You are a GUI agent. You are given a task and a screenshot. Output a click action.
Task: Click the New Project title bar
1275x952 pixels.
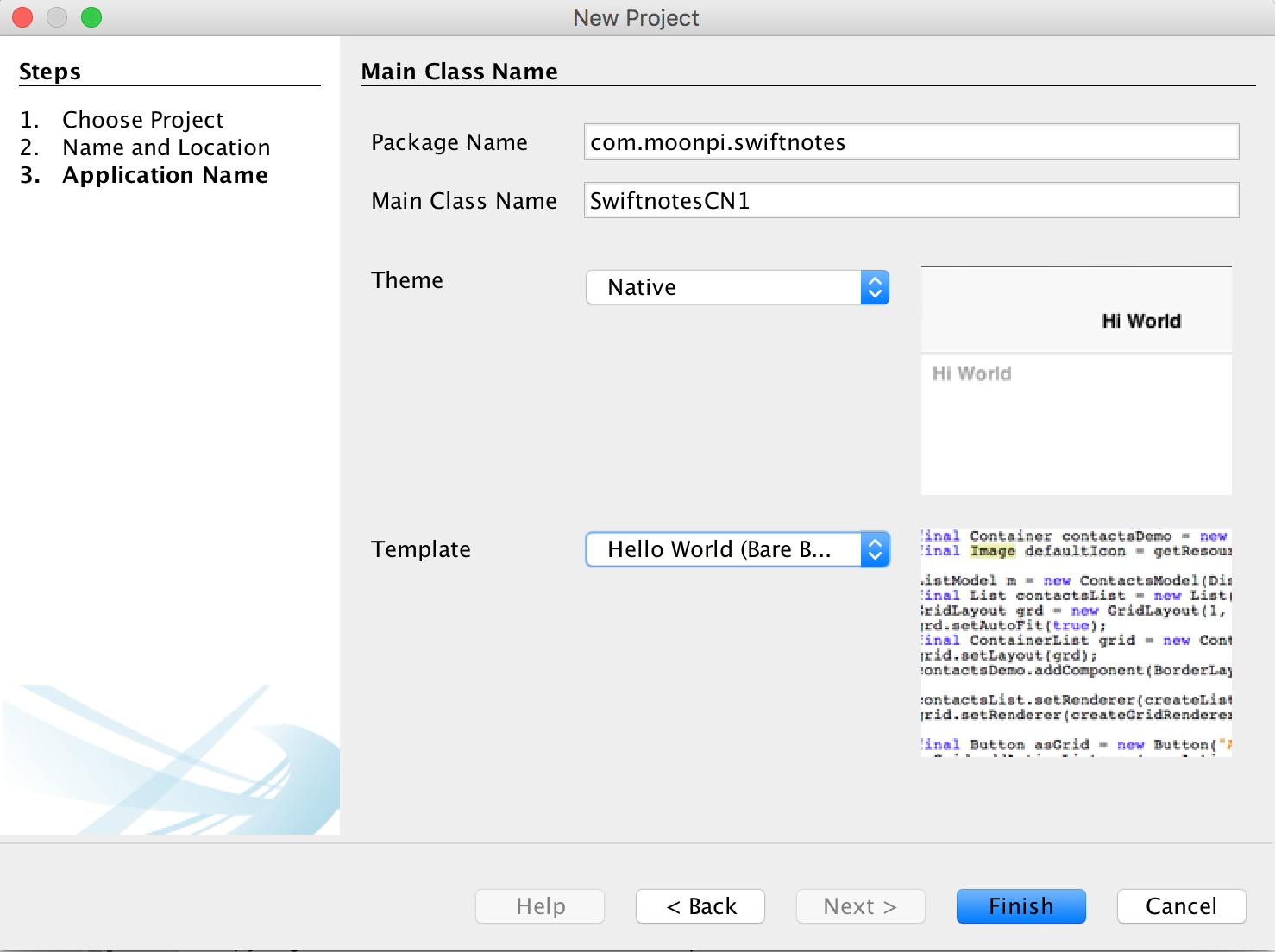[636, 17]
